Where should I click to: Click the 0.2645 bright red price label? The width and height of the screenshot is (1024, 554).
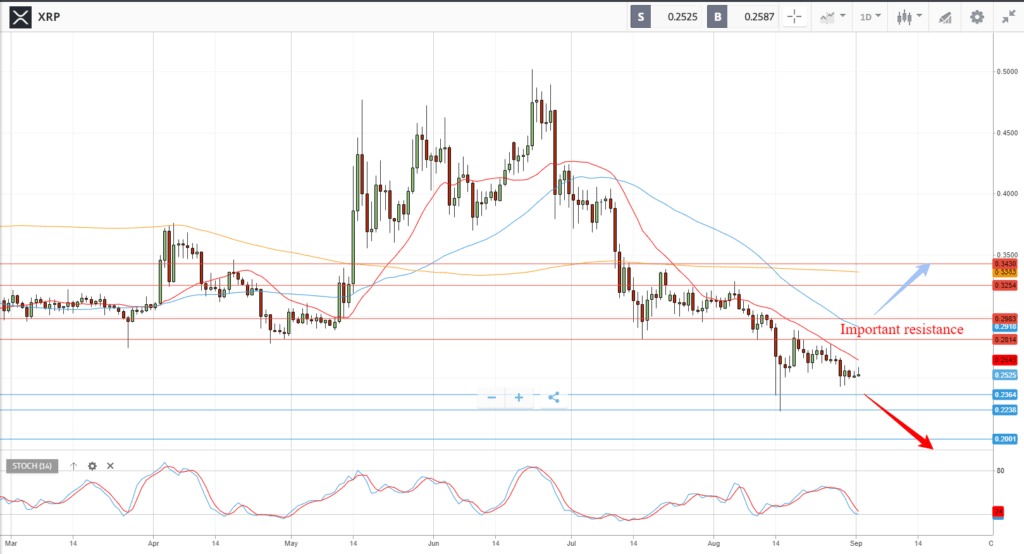1005,360
